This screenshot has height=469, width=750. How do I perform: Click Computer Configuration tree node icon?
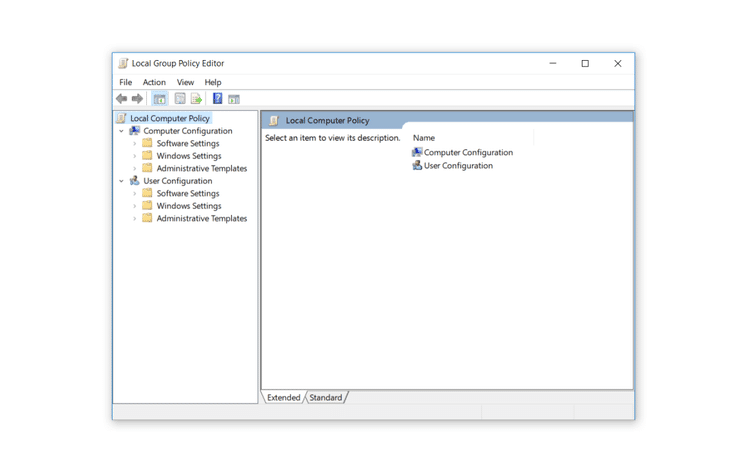(135, 131)
